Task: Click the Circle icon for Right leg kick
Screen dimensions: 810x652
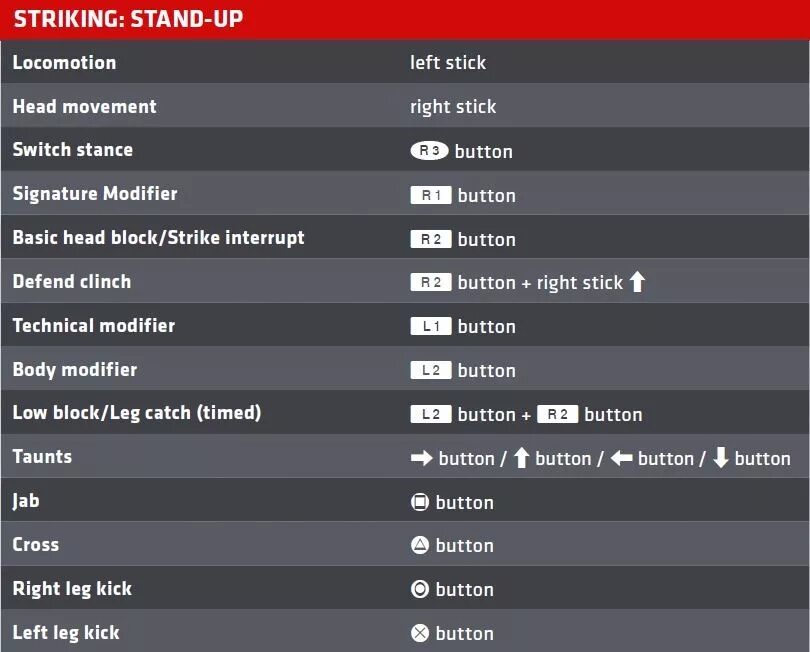Action: tap(419, 589)
